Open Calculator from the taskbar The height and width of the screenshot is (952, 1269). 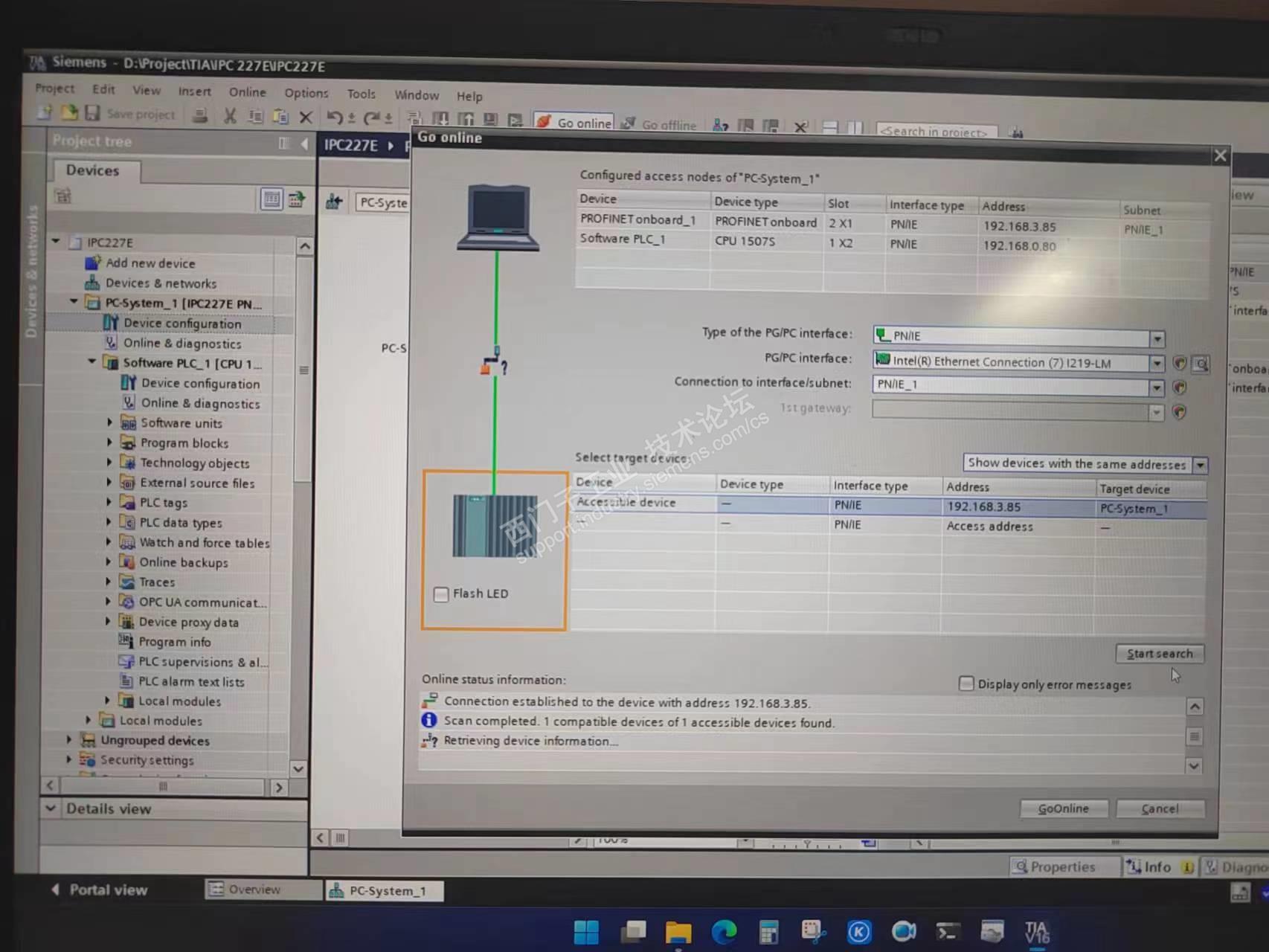[x=768, y=932]
